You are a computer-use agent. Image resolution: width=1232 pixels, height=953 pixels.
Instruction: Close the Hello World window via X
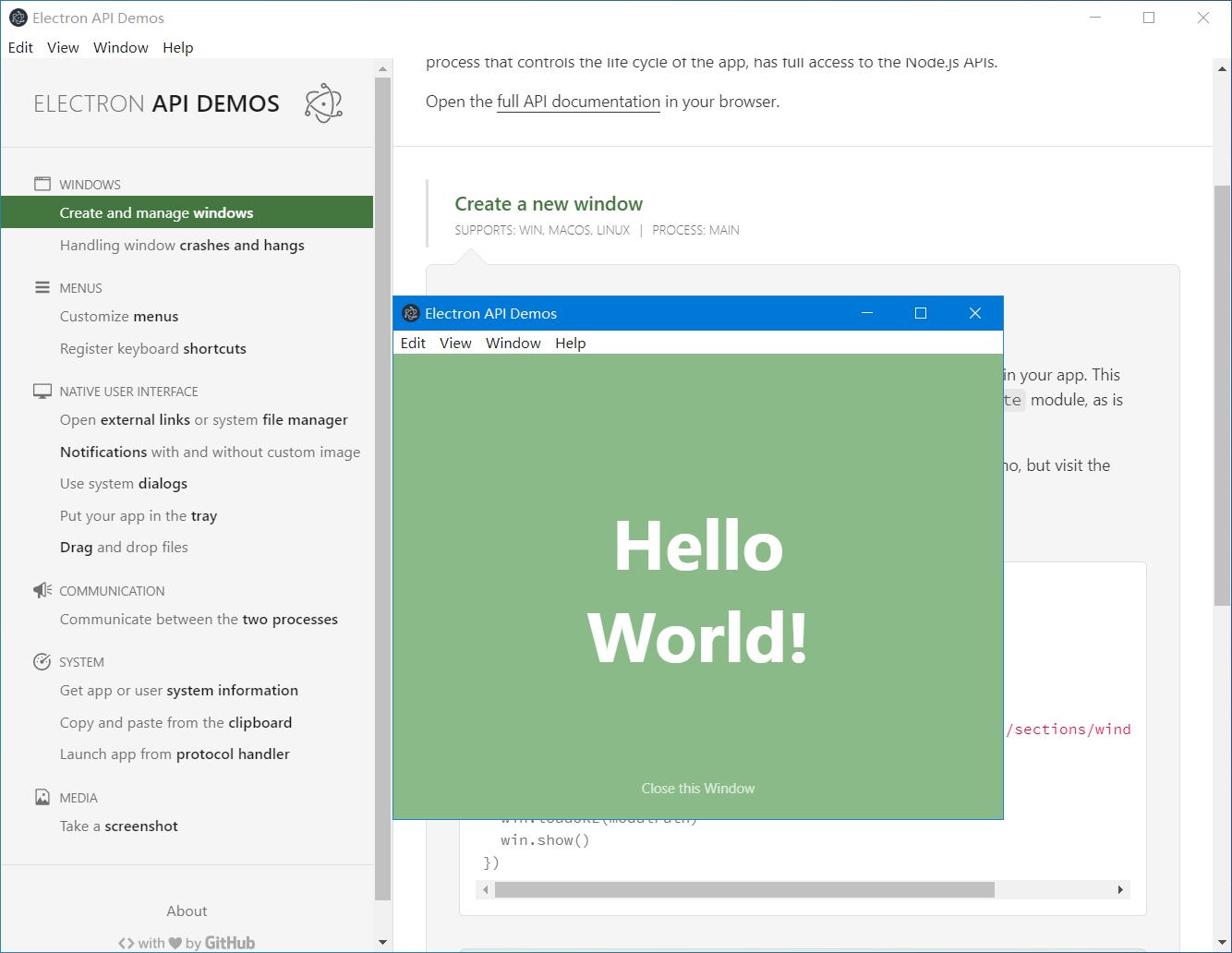pyautogui.click(x=975, y=313)
